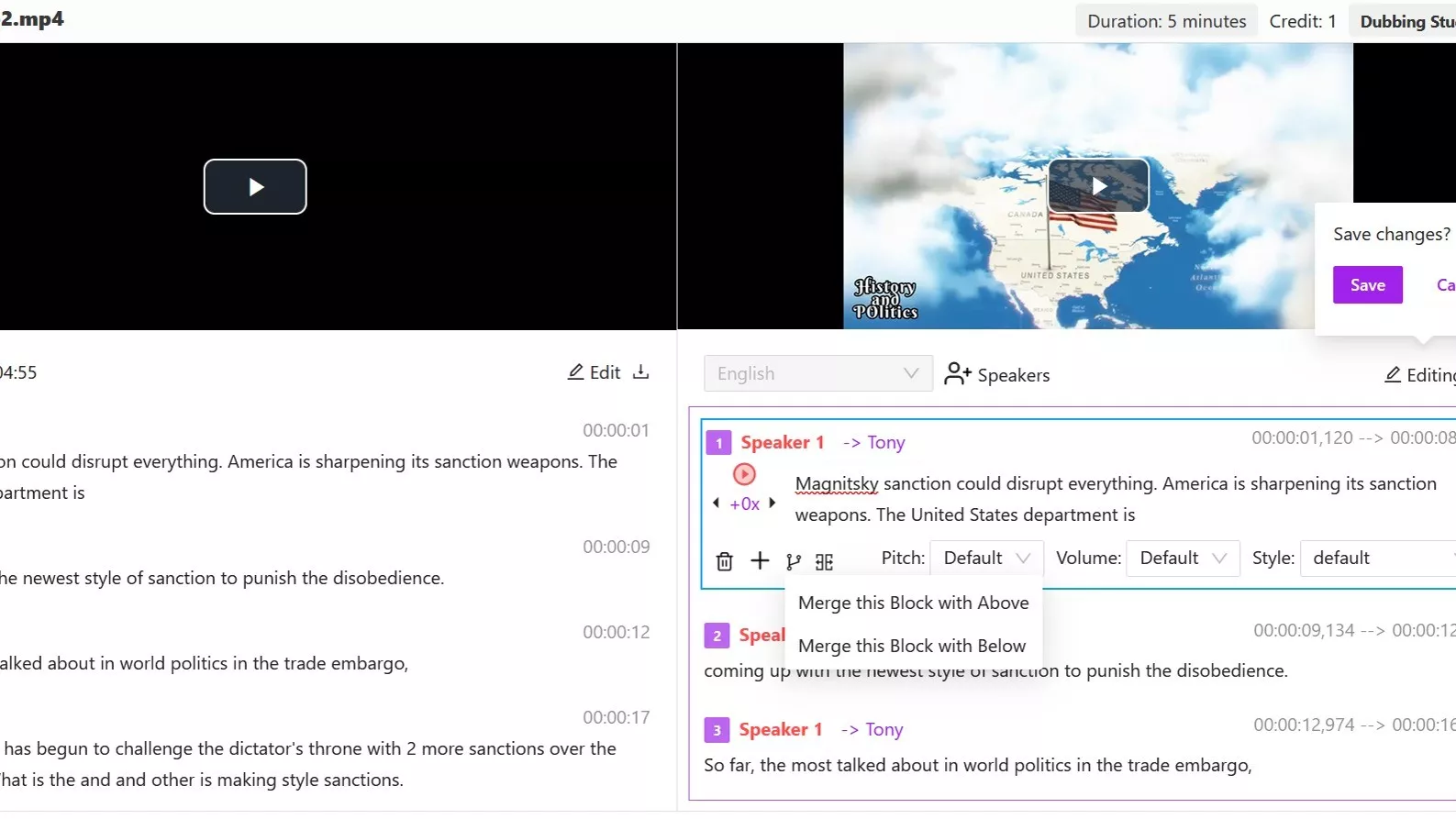Click the Edit pencil for transcript

[x=595, y=372]
